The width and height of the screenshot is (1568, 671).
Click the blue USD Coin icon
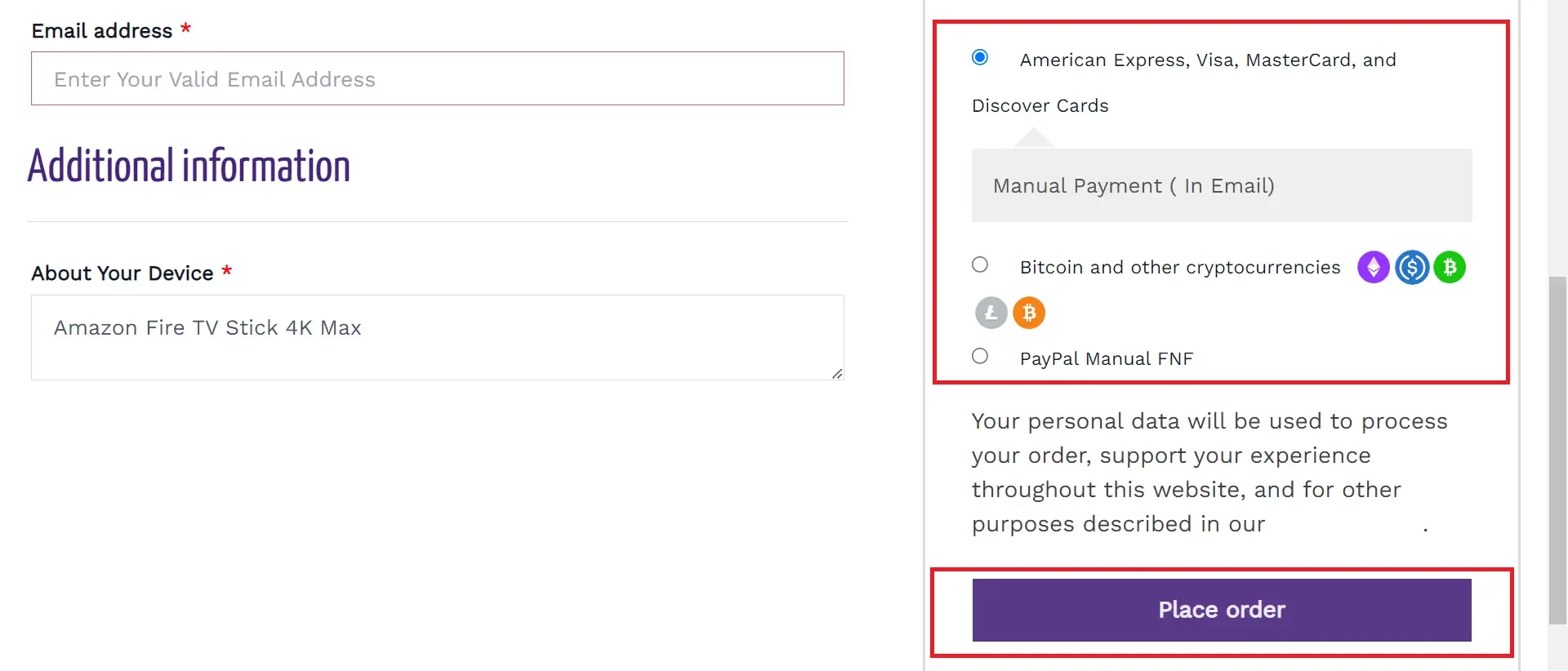pos(1412,267)
